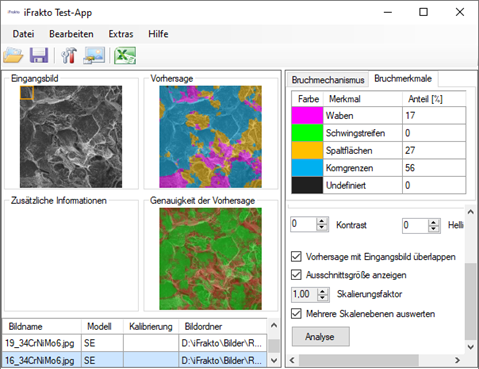The height and width of the screenshot is (369, 479).
Task: Open the Hilfe menu
Action: pos(158,34)
